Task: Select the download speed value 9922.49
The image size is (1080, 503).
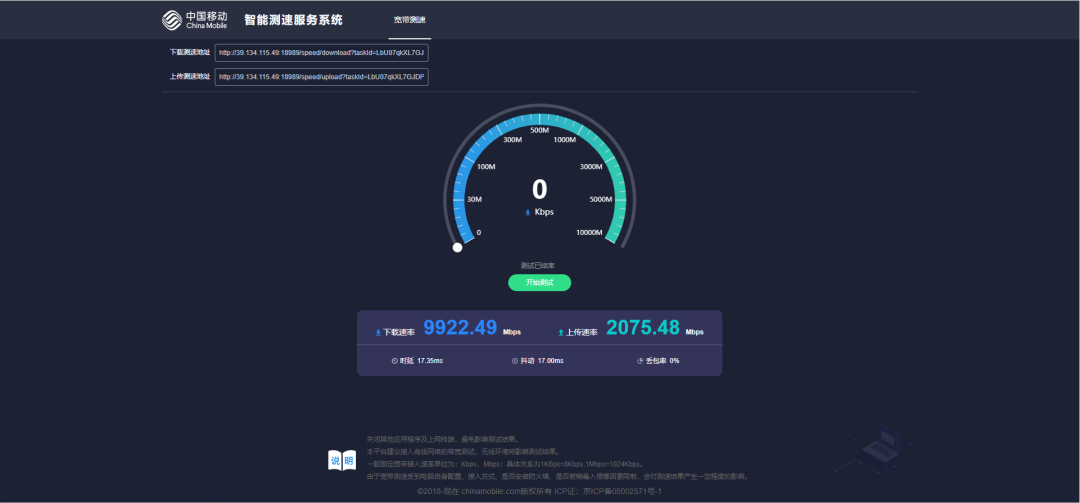Action: (x=460, y=327)
